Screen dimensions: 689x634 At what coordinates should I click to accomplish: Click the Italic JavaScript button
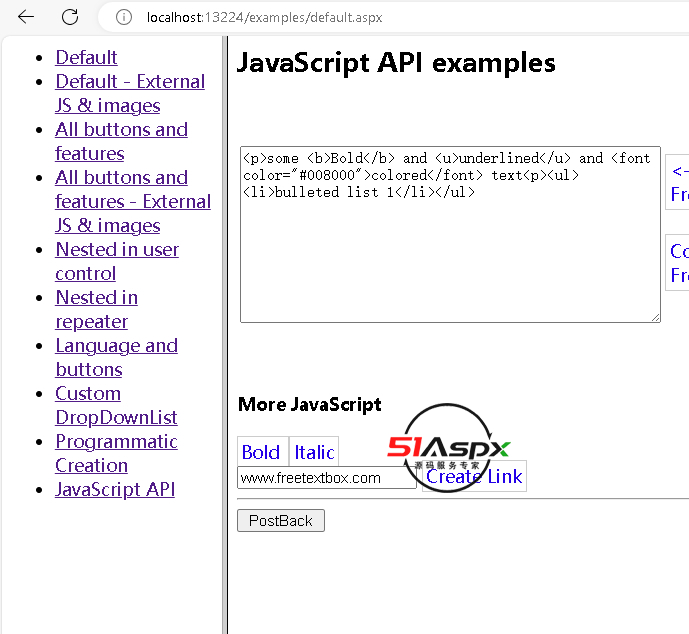click(x=314, y=451)
